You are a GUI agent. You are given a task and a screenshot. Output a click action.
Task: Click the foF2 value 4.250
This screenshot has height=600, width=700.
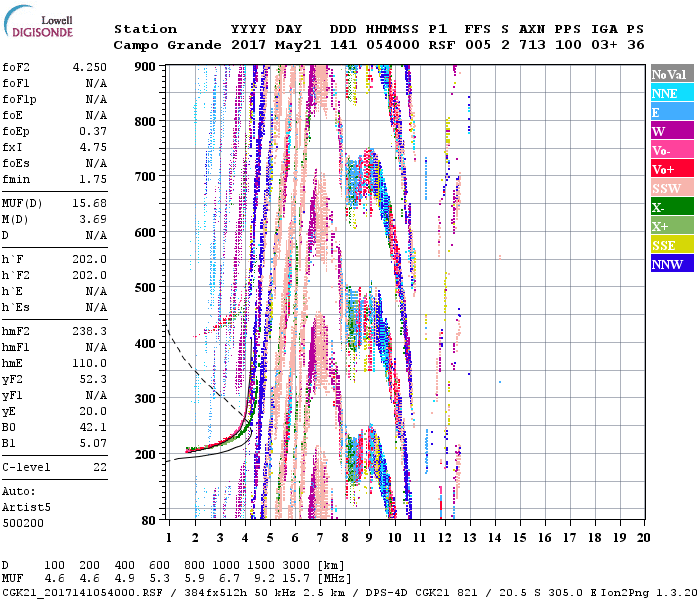point(89,67)
